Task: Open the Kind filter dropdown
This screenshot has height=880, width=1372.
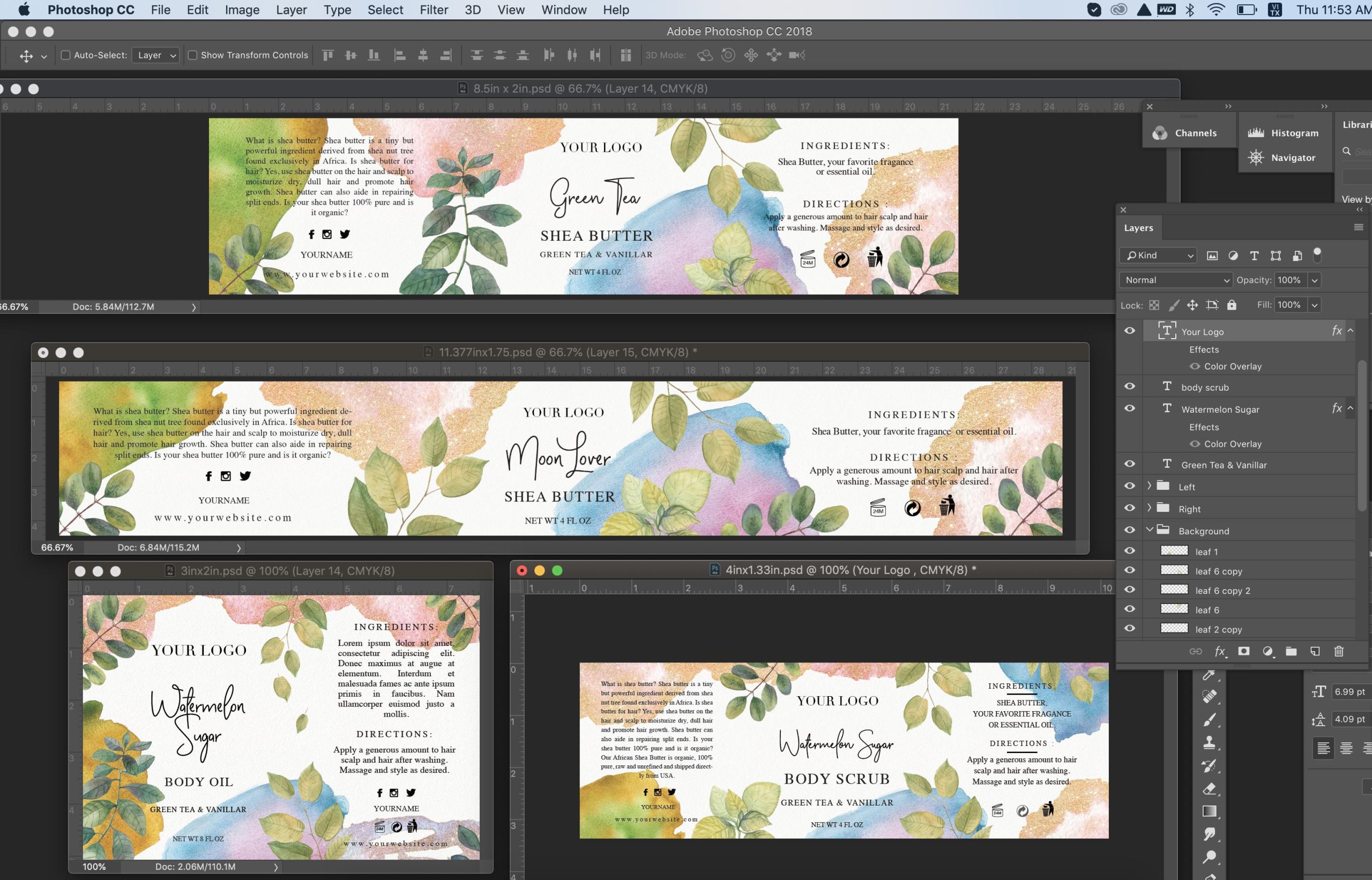Action: point(1158,256)
